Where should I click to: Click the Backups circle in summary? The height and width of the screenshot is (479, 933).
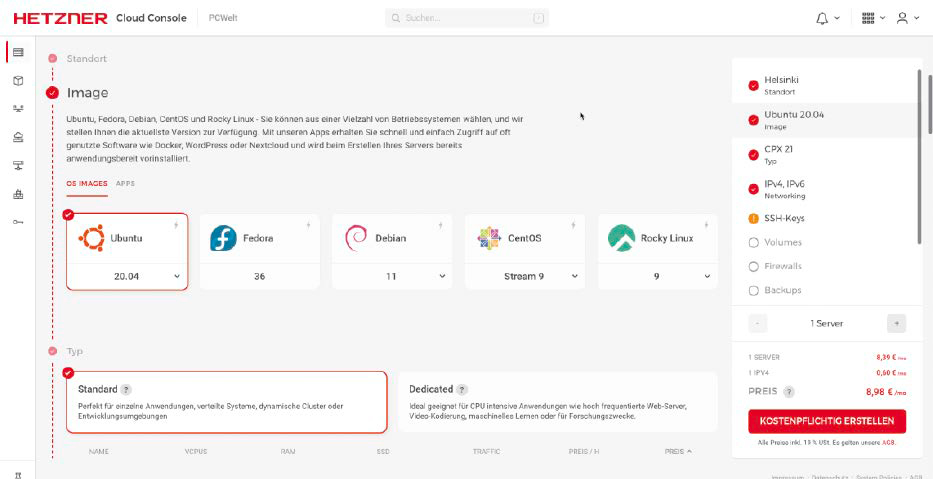(753, 290)
